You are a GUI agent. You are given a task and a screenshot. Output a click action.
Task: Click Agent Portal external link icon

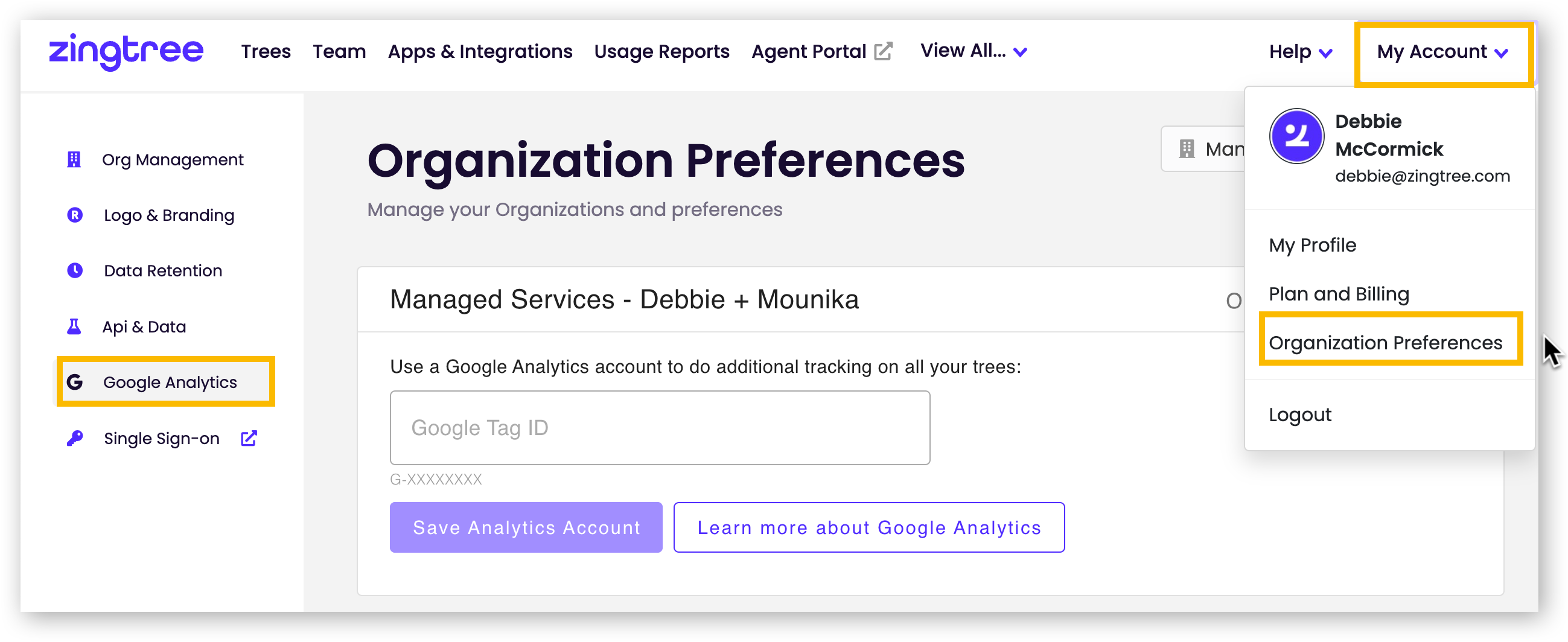coord(883,51)
